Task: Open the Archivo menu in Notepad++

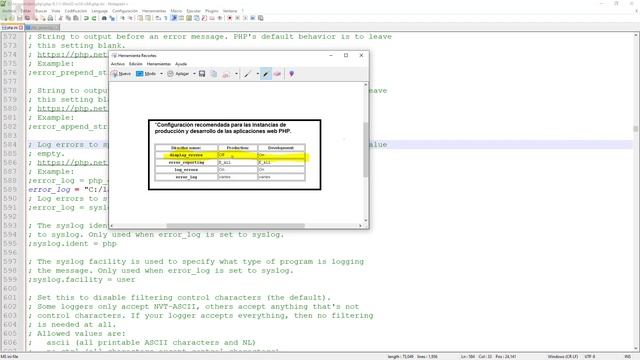Action: click(9, 11)
